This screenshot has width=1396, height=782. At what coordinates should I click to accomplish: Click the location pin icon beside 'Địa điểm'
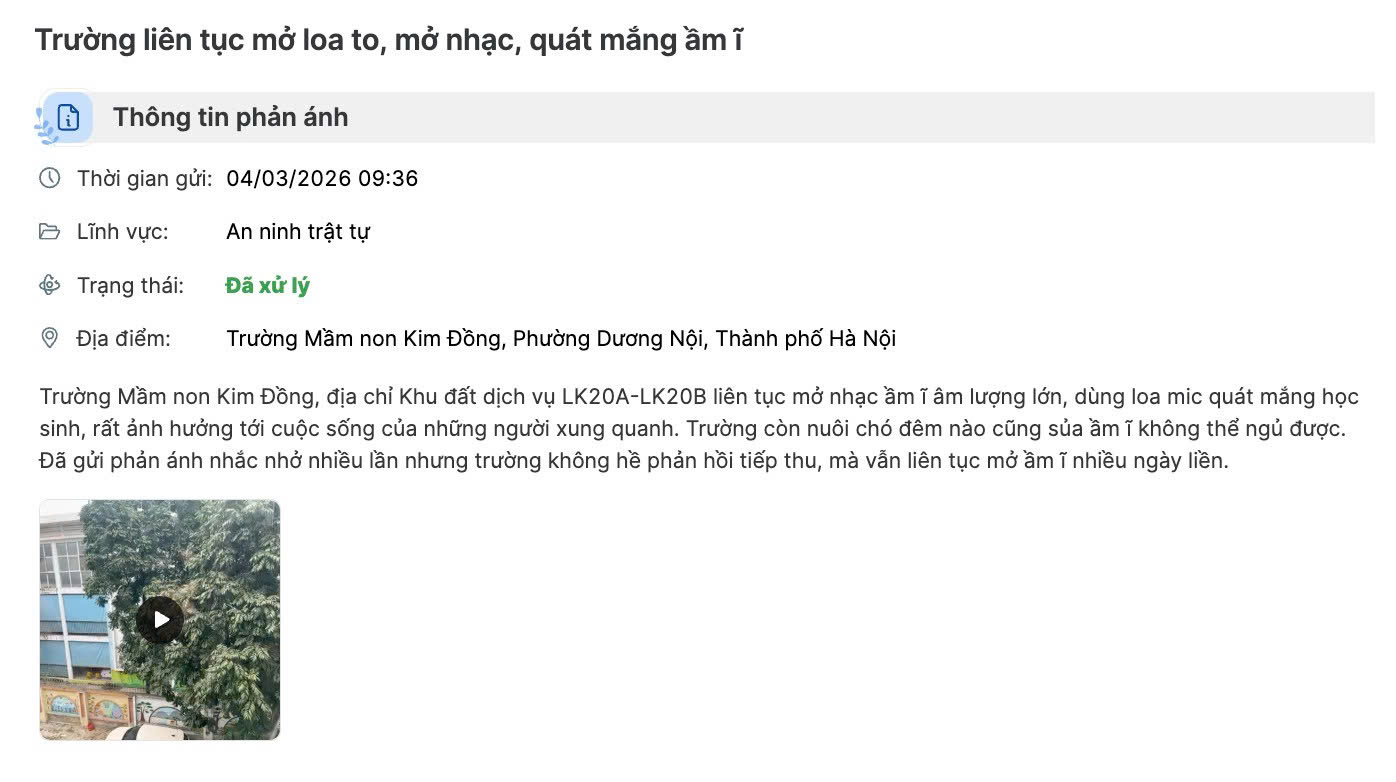pos(49,338)
